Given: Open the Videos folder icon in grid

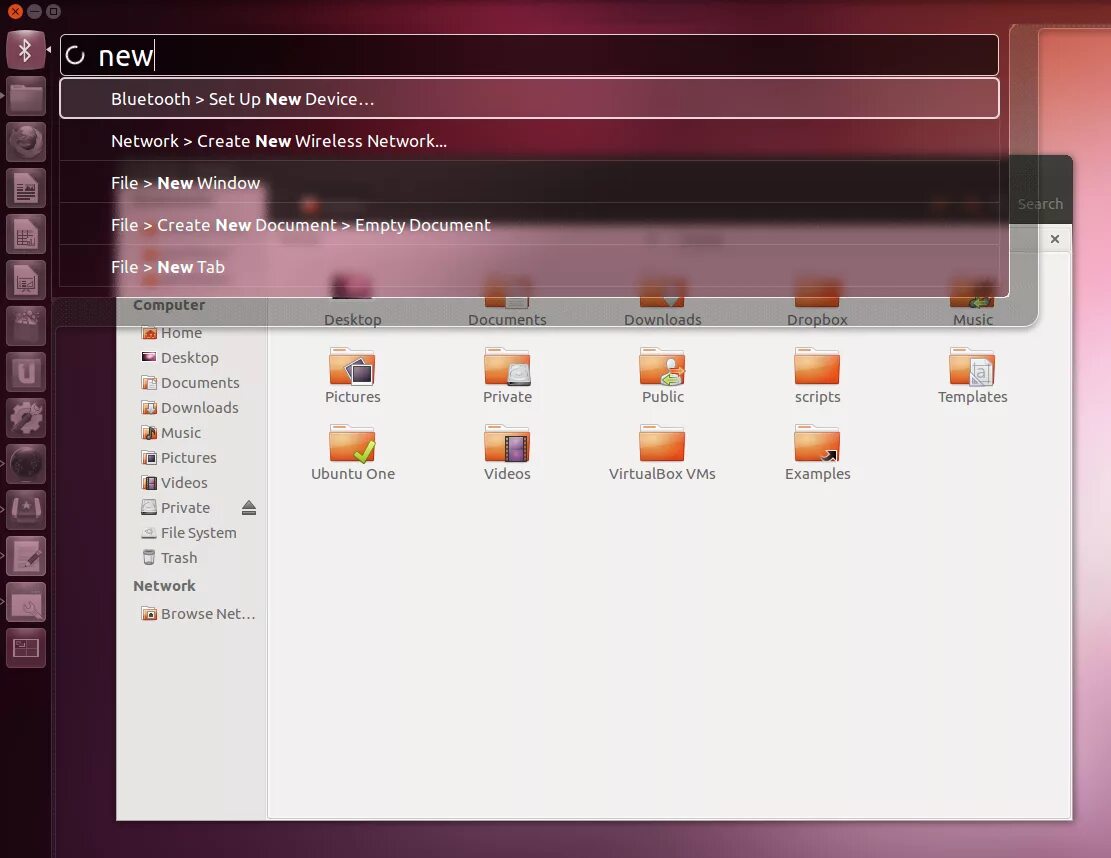Looking at the screenshot, I should point(507,444).
